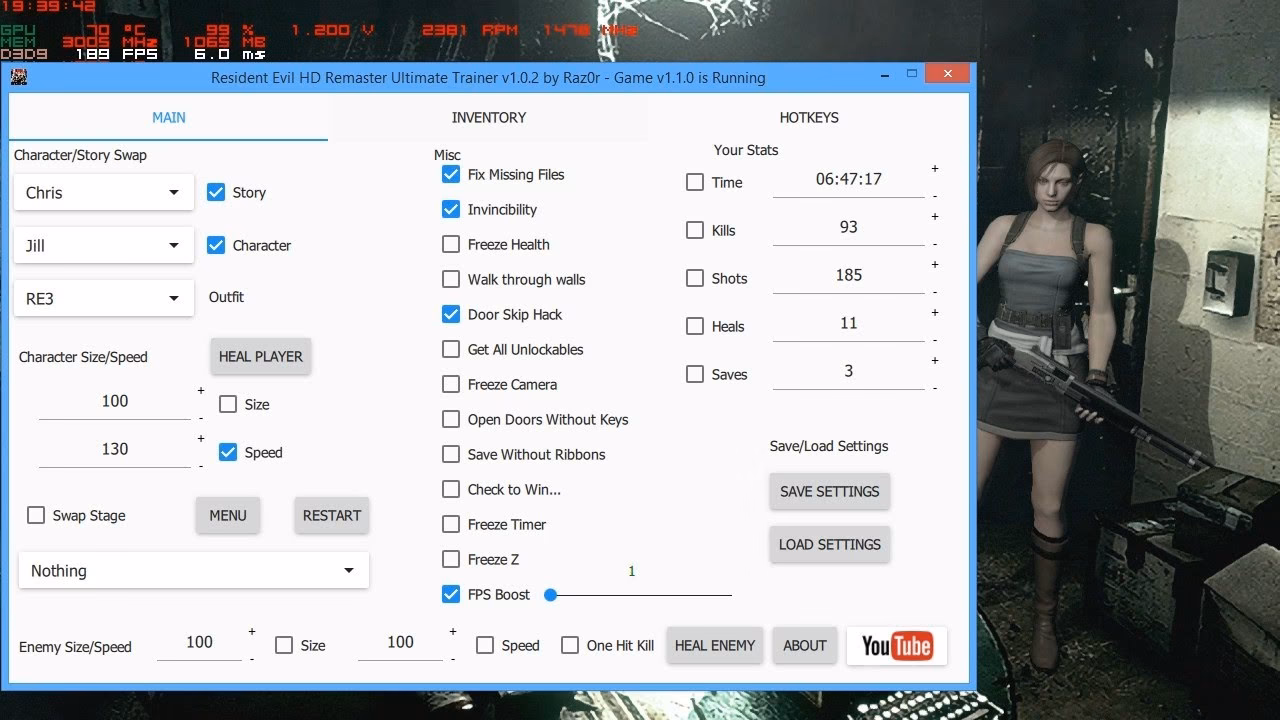Decrease the Kills stat with minus
Image resolution: width=1280 pixels, height=720 pixels.
(935, 245)
